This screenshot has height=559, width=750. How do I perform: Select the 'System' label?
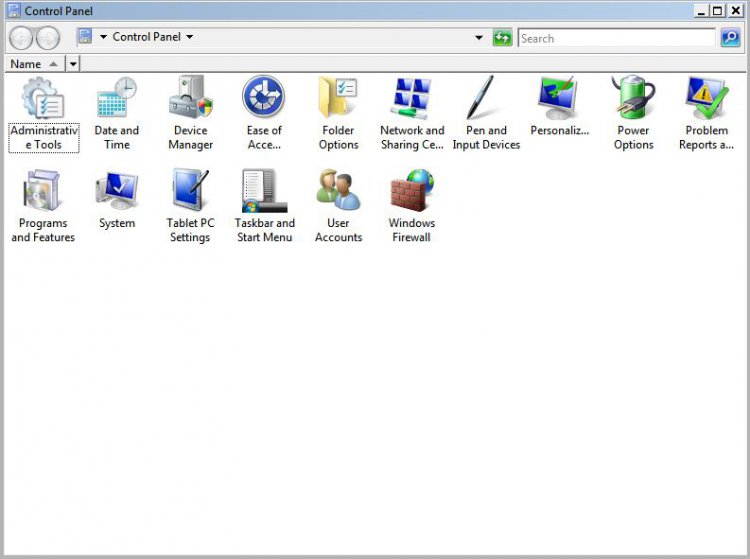(x=117, y=223)
